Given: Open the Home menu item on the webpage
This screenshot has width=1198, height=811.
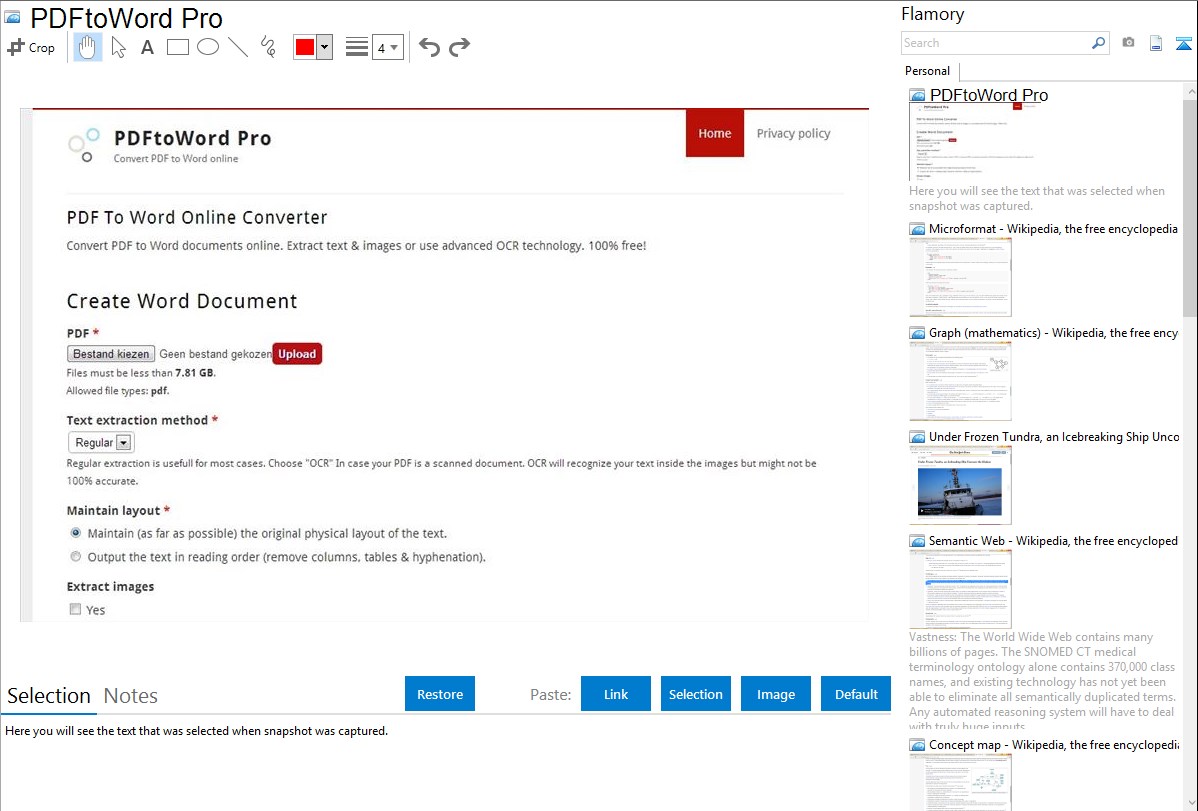Looking at the screenshot, I should 715,133.
